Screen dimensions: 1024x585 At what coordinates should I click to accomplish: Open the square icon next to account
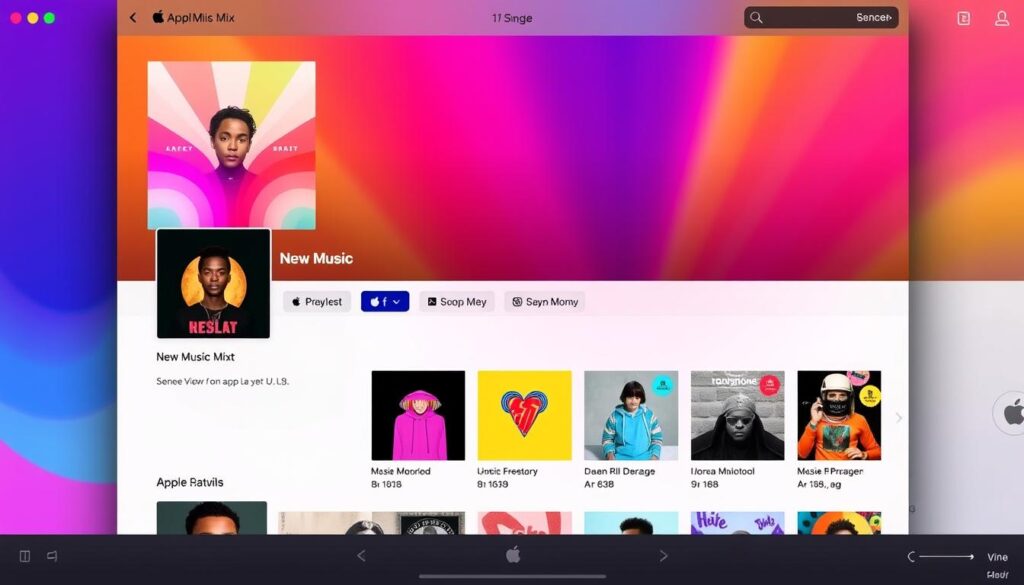[963, 18]
